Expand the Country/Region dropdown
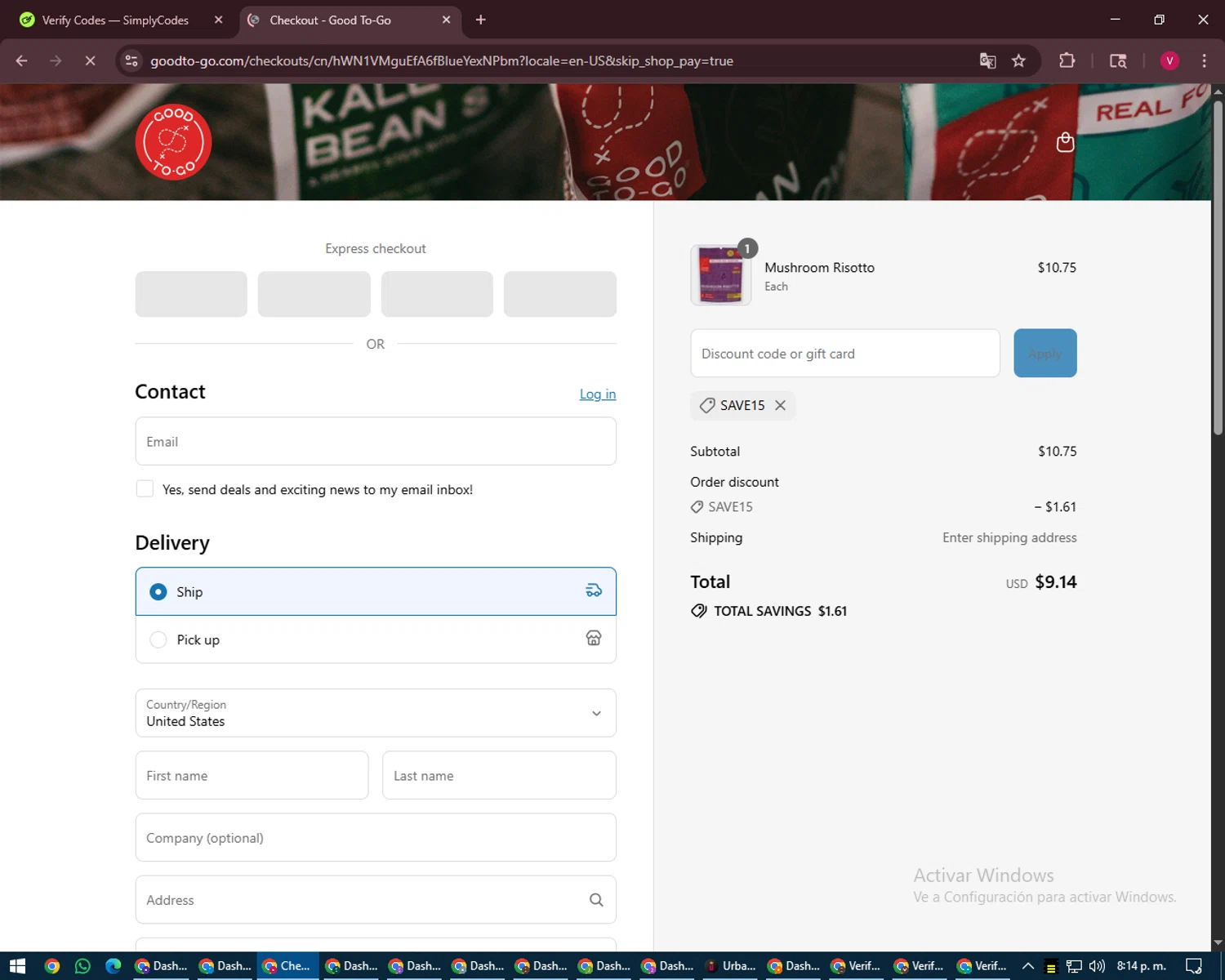 point(376,713)
